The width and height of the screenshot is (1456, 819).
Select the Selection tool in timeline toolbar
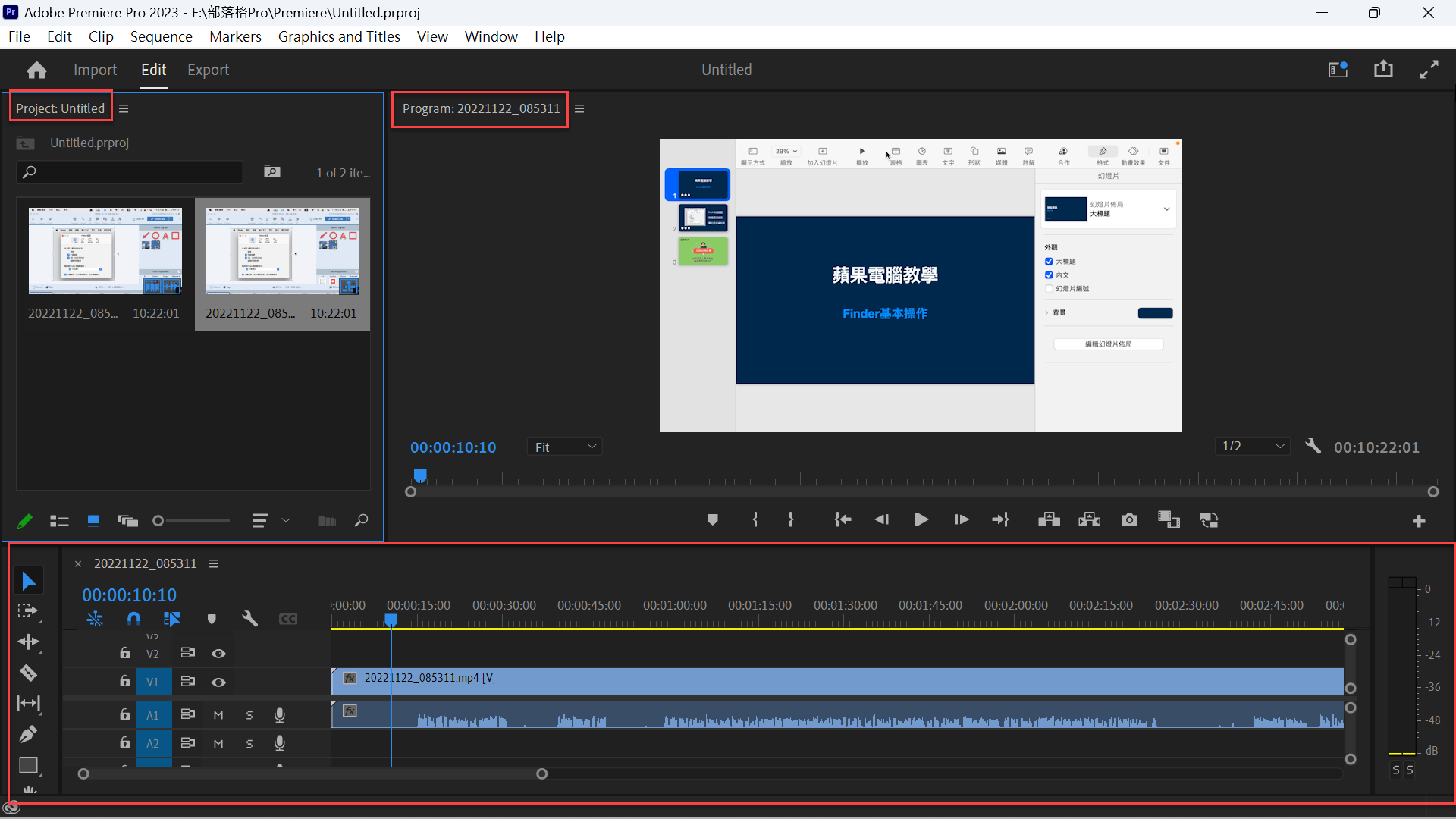[x=29, y=581]
